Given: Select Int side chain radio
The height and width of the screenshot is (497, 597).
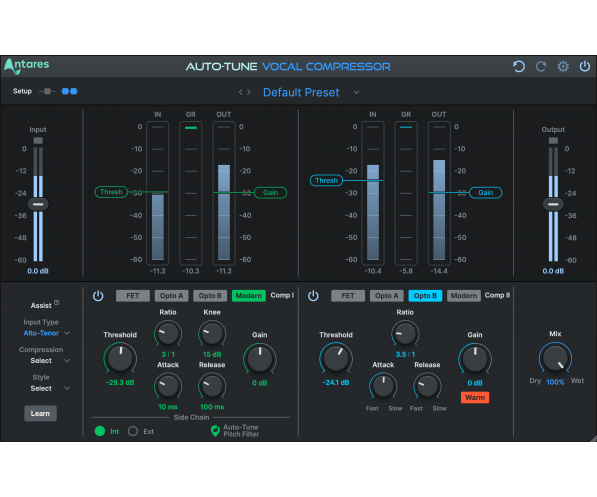Looking at the screenshot, I should [x=100, y=431].
